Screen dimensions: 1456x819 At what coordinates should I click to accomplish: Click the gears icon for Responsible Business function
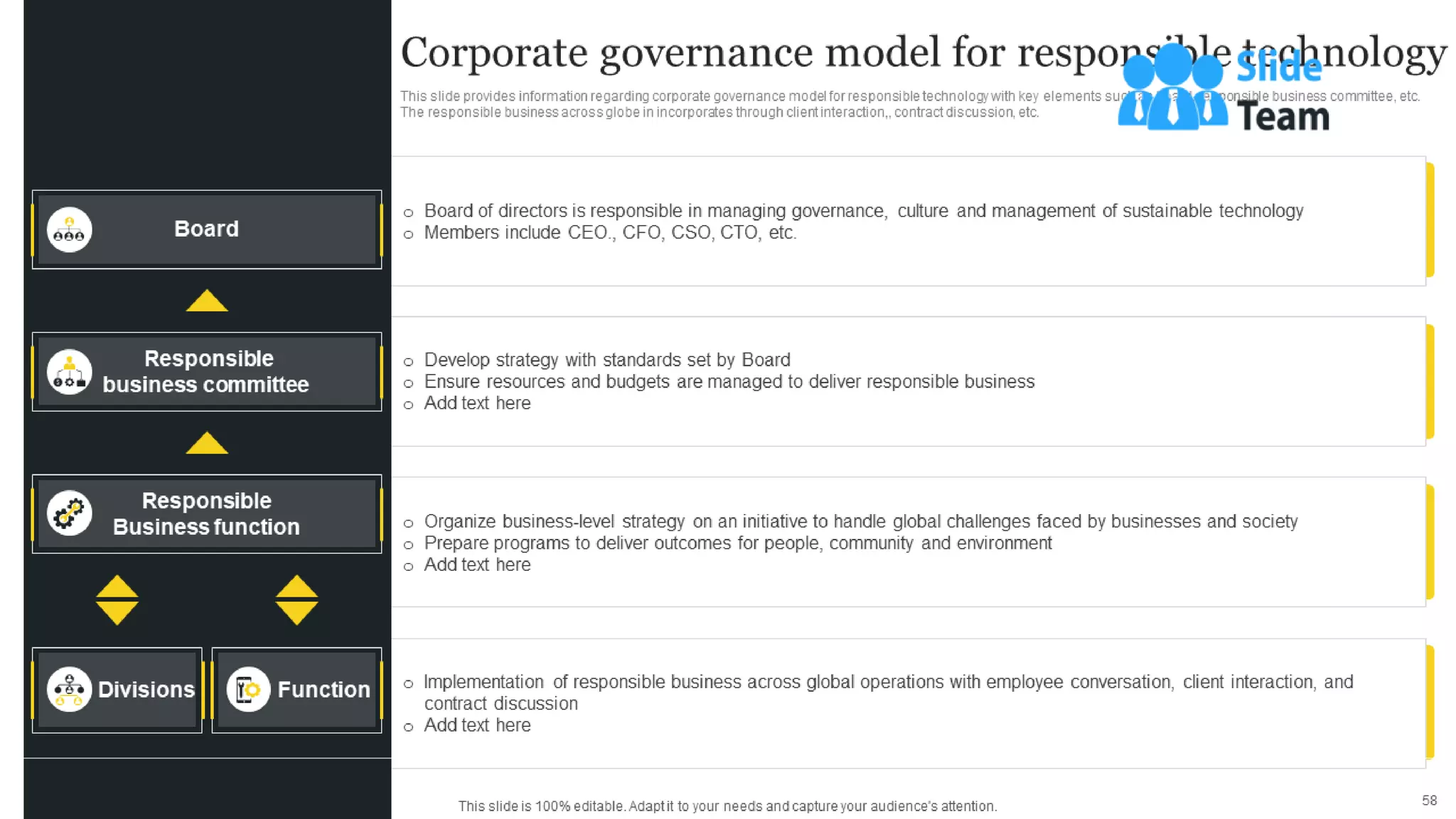point(69,513)
